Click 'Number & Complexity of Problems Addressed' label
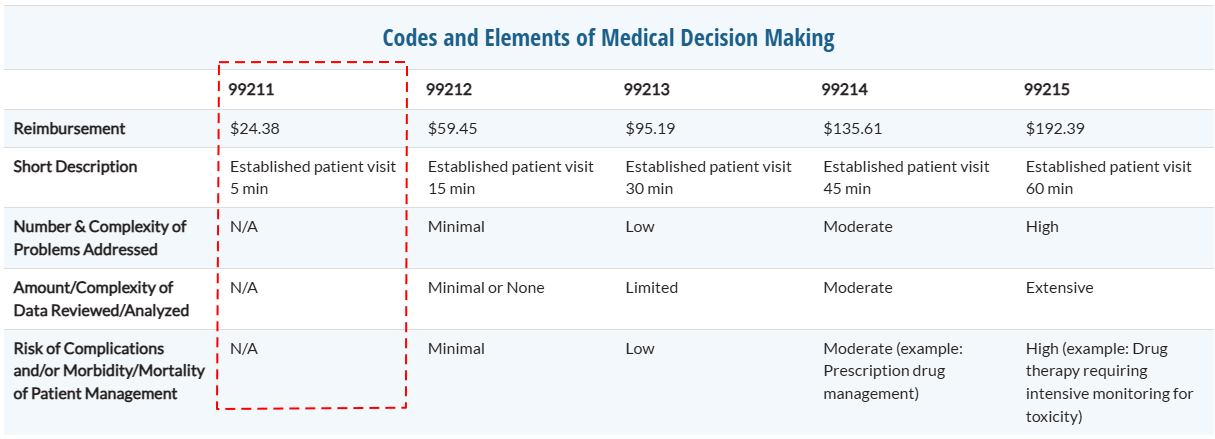The width and height of the screenshot is (1215, 439). 100,238
